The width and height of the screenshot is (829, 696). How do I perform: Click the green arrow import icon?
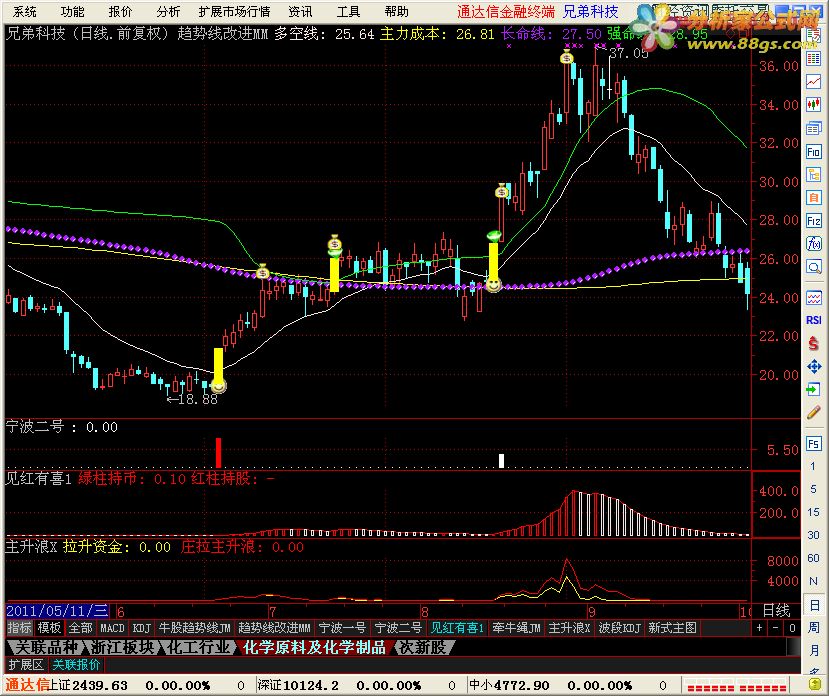point(814,390)
